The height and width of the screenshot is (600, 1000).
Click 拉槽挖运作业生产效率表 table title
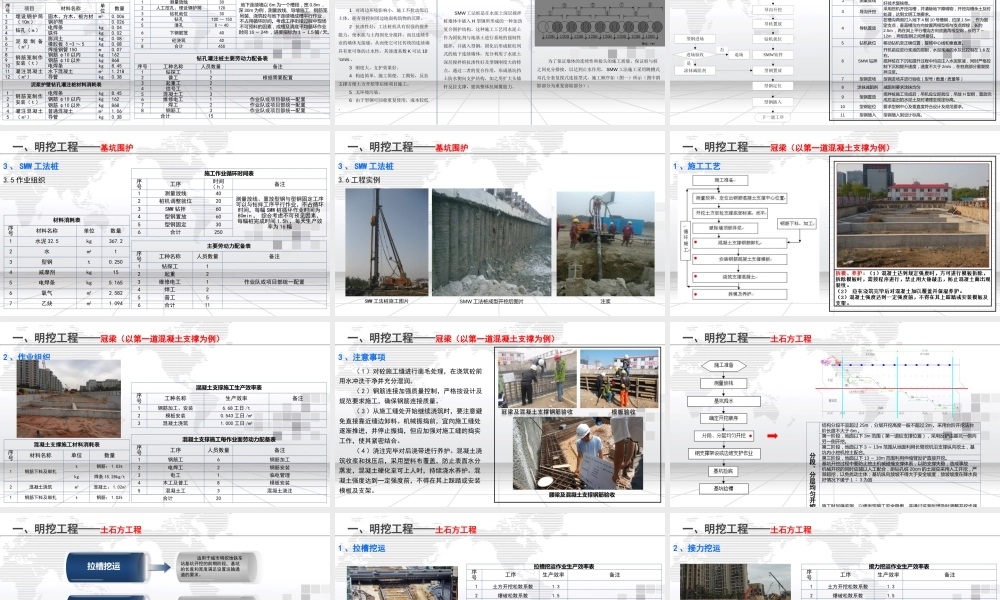point(564,566)
